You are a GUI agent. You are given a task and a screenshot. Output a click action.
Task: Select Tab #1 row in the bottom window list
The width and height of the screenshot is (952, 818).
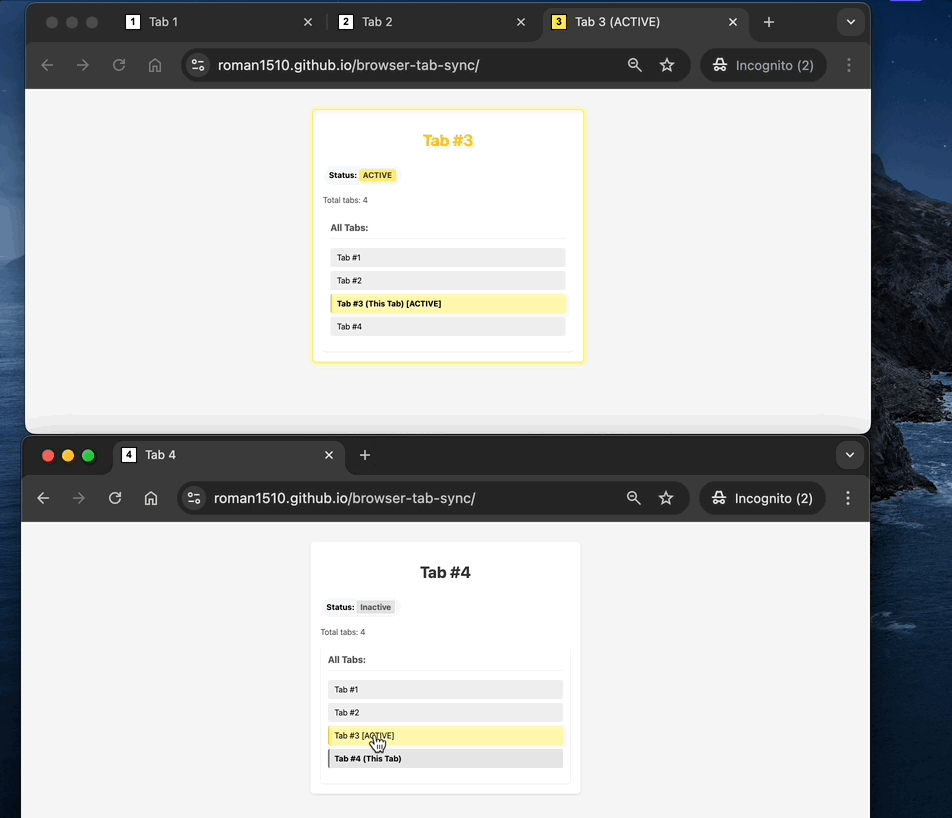tap(445, 689)
